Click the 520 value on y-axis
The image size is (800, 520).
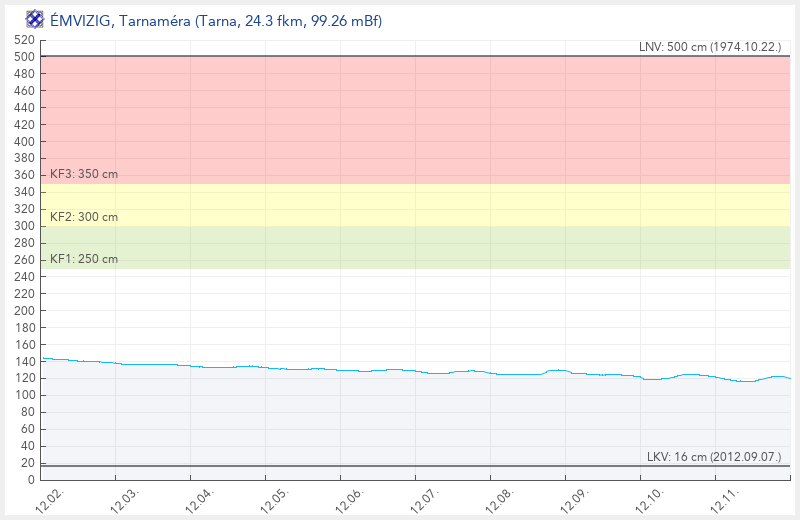point(24,40)
